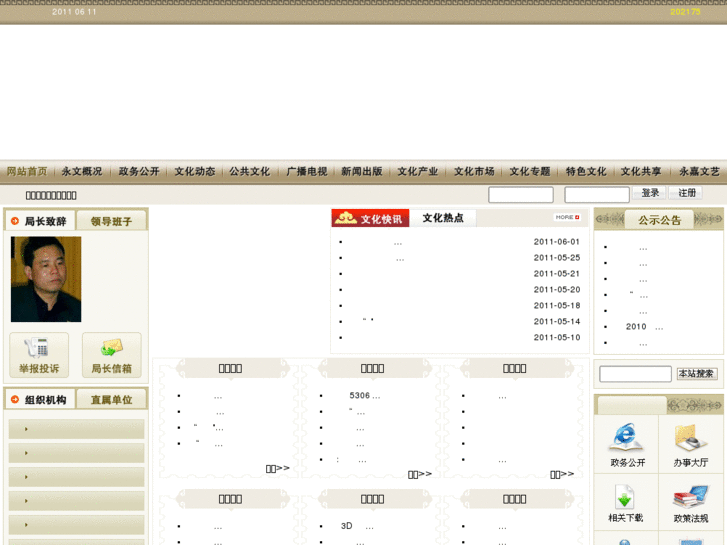Open list item starting with 5306
The width and height of the screenshot is (727, 545).
click(x=365, y=396)
